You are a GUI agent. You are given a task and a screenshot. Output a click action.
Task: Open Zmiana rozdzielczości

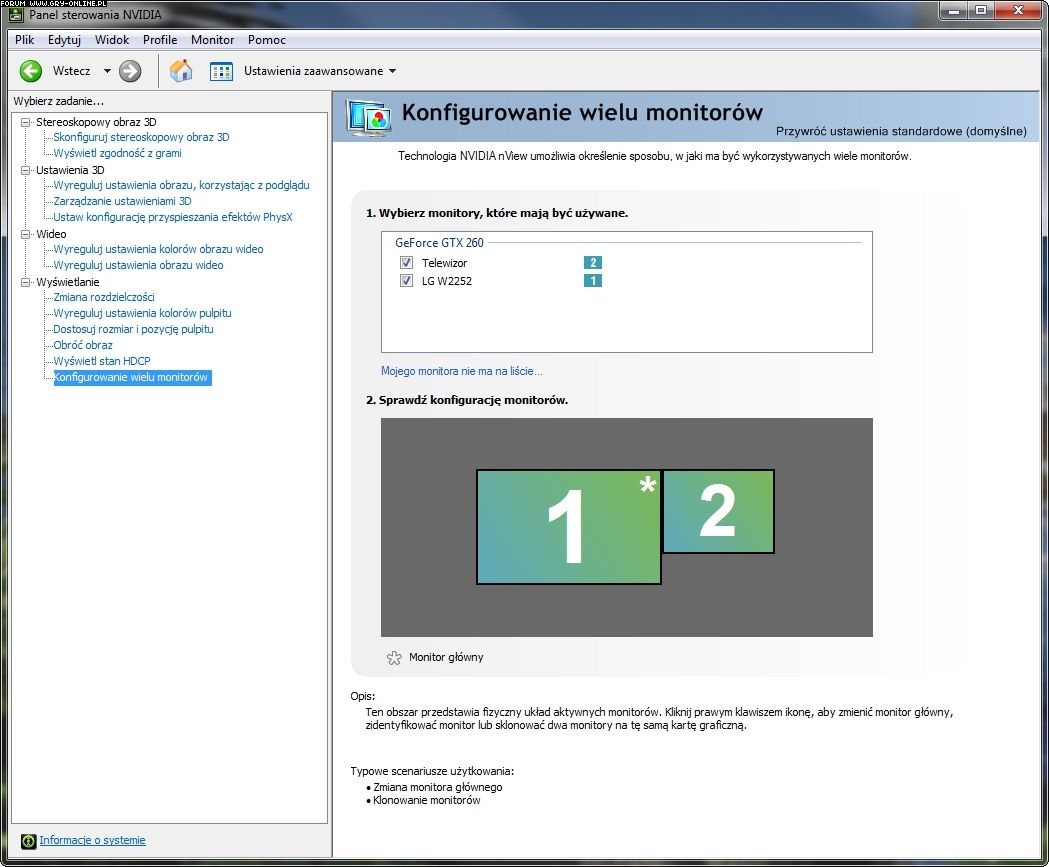coord(104,297)
